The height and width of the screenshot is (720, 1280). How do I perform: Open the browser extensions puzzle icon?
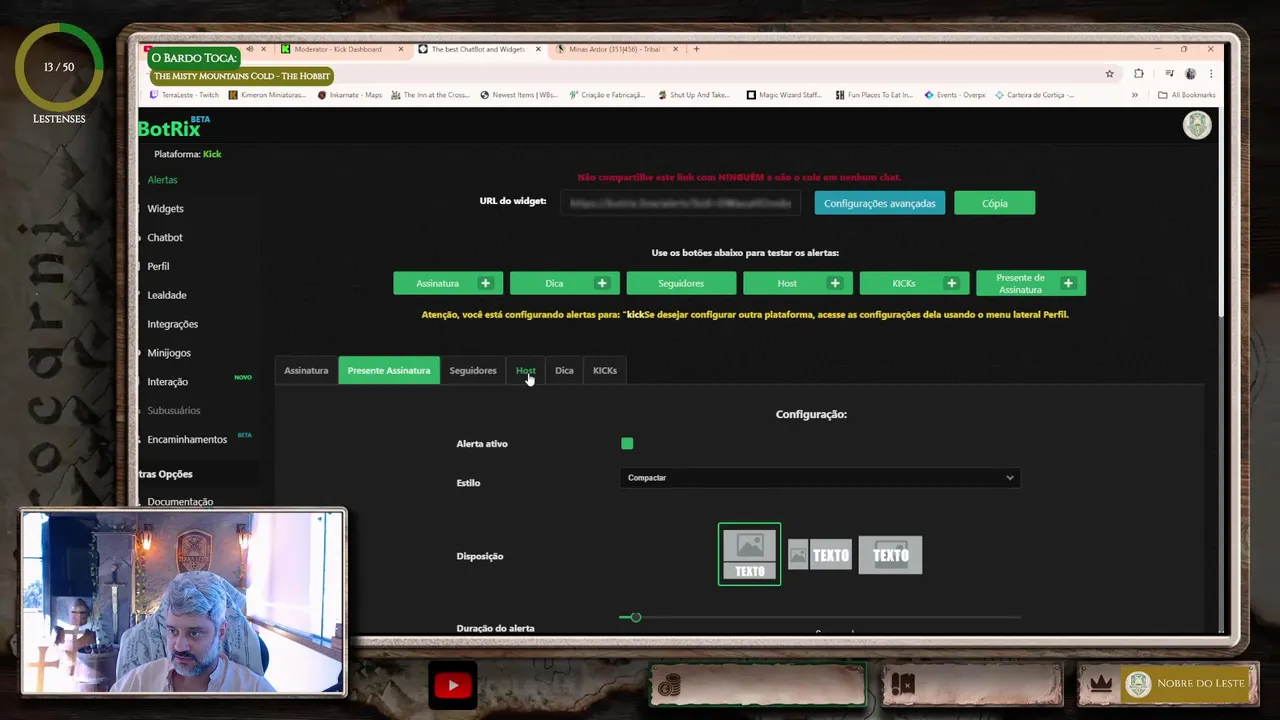tap(1138, 73)
